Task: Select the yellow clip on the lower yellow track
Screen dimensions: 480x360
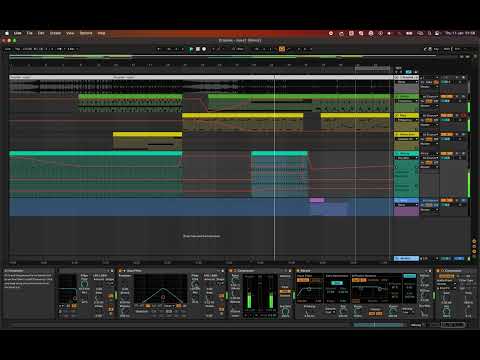Action: click(x=147, y=134)
